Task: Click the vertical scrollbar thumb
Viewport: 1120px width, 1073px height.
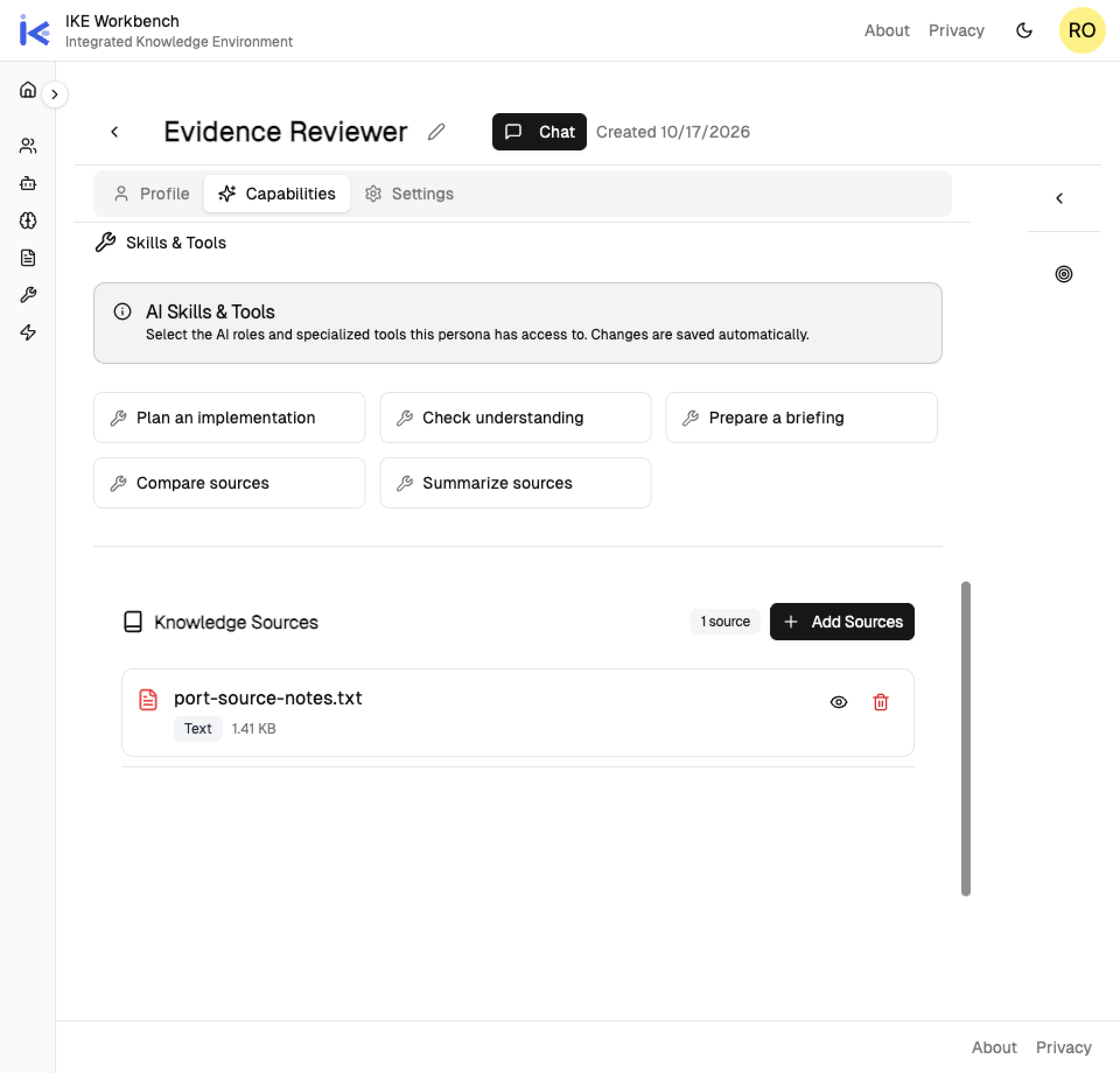Action: (x=966, y=738)
